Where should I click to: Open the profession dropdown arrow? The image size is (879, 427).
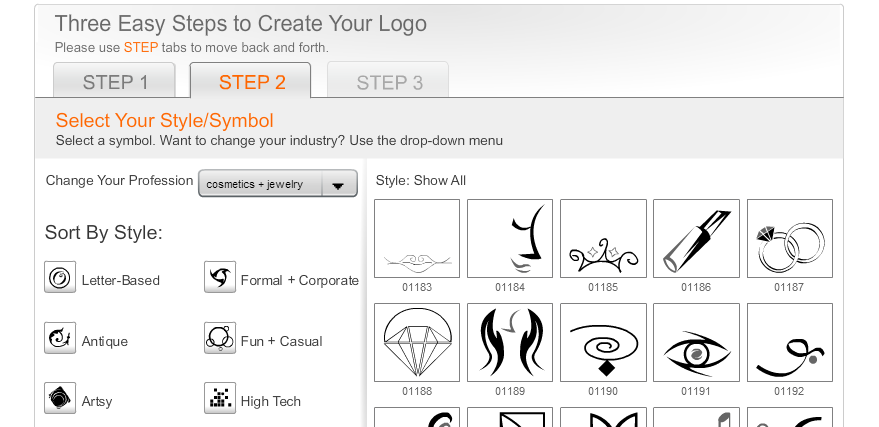pyautogui.click(x=339, y=184)
